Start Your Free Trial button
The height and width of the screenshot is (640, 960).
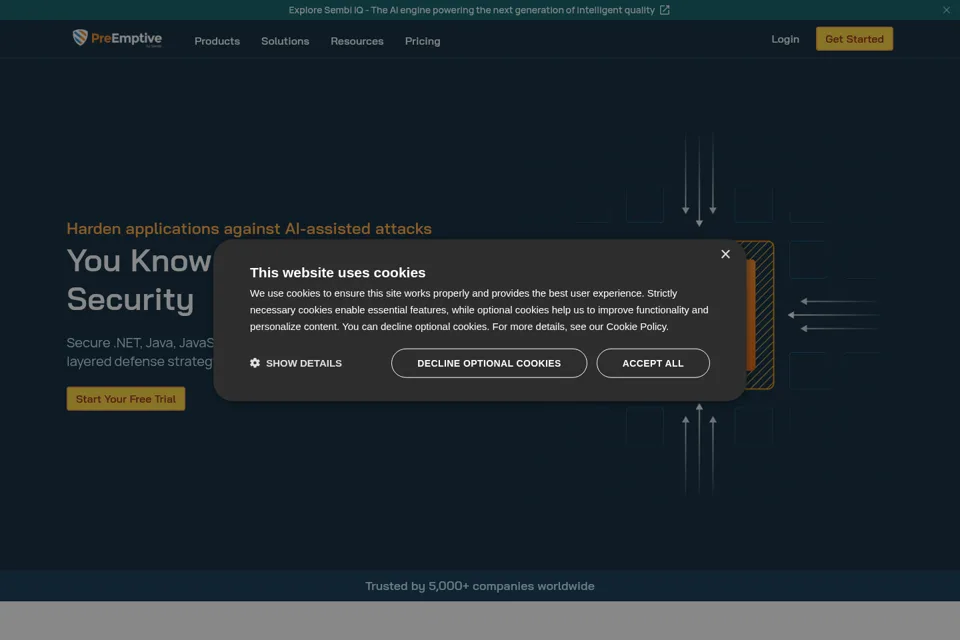[x=126, y=399]
